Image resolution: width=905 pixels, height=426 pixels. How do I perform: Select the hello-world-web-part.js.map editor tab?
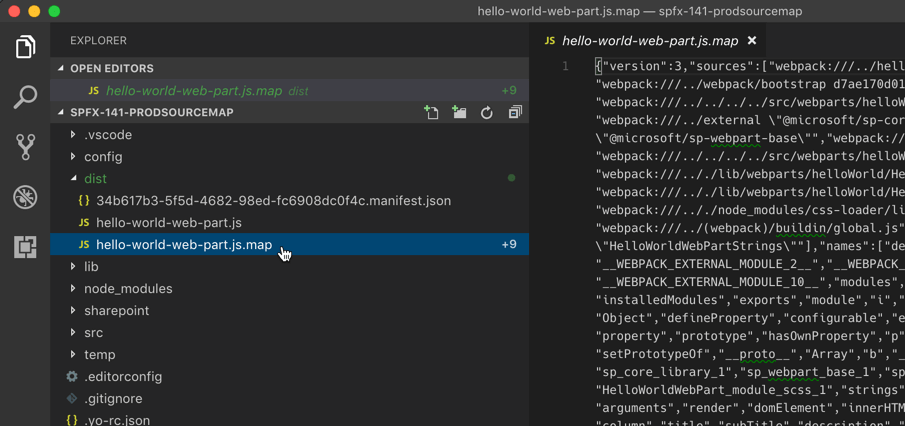(649, 40)
